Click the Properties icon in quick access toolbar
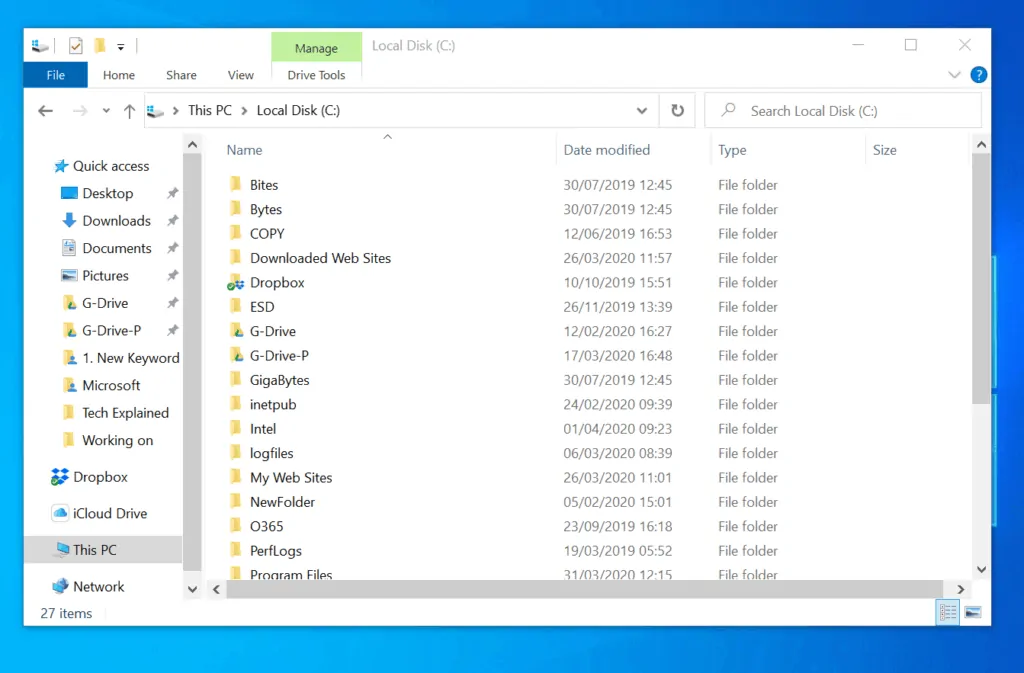1024x673 pixels. click(75, 45)
